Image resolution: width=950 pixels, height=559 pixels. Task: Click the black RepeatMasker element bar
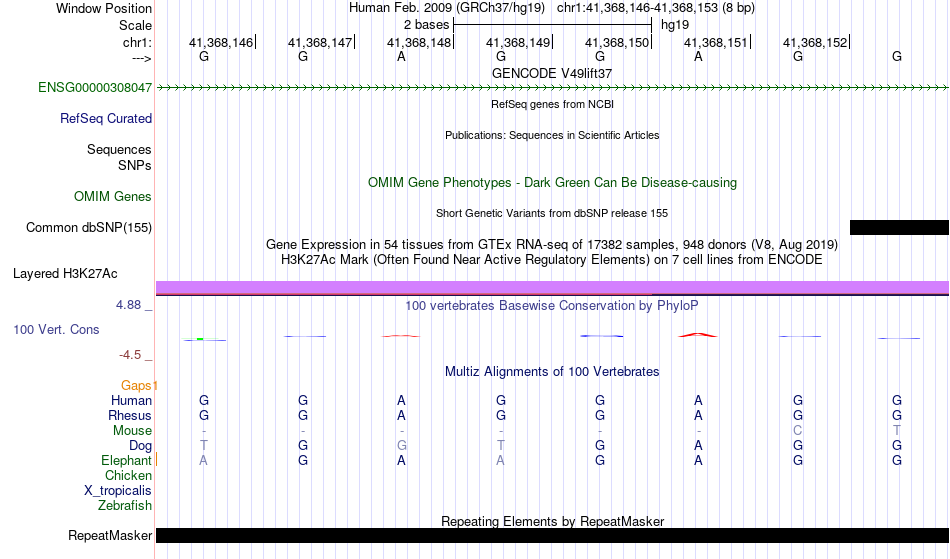click(x=552, y=535)
